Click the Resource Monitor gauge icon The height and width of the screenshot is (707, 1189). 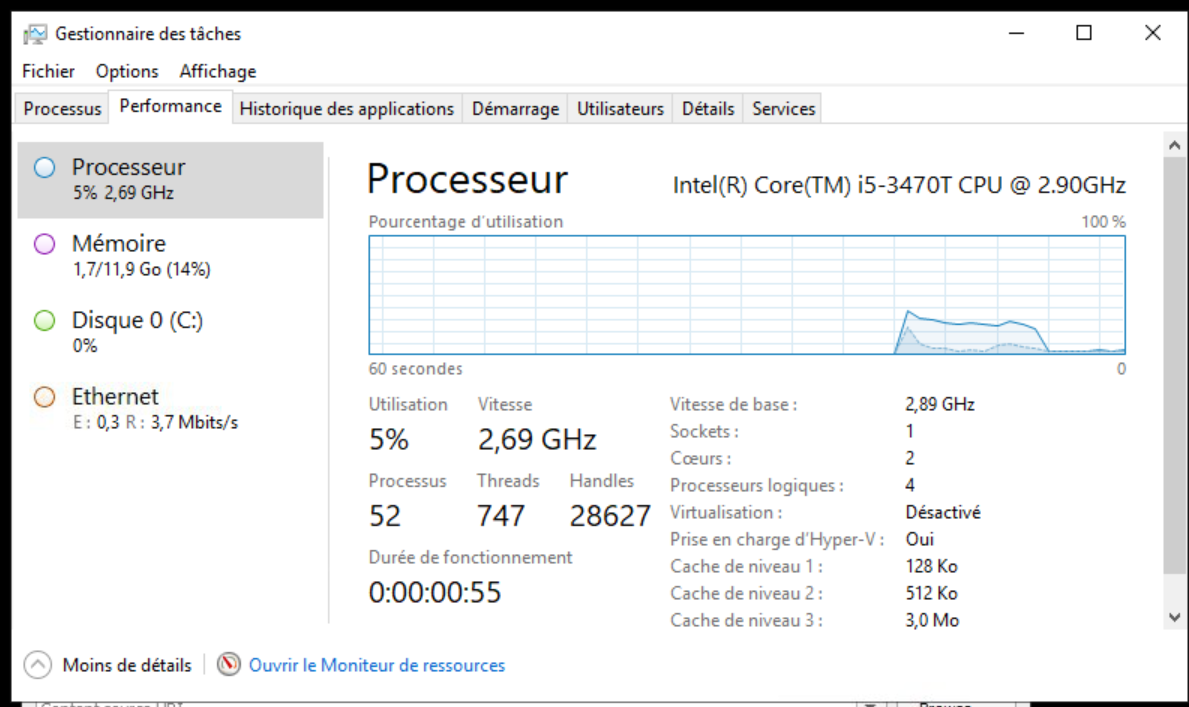tap(228, 665)
